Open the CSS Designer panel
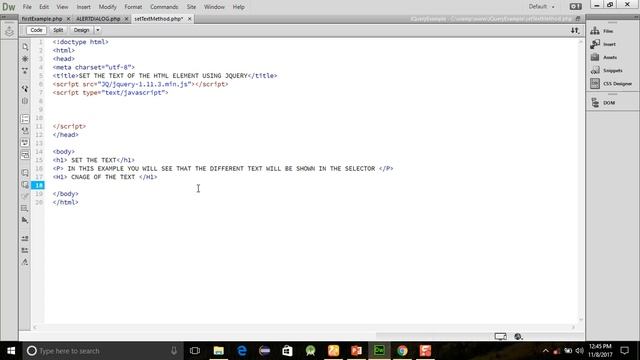 point(611,83)
